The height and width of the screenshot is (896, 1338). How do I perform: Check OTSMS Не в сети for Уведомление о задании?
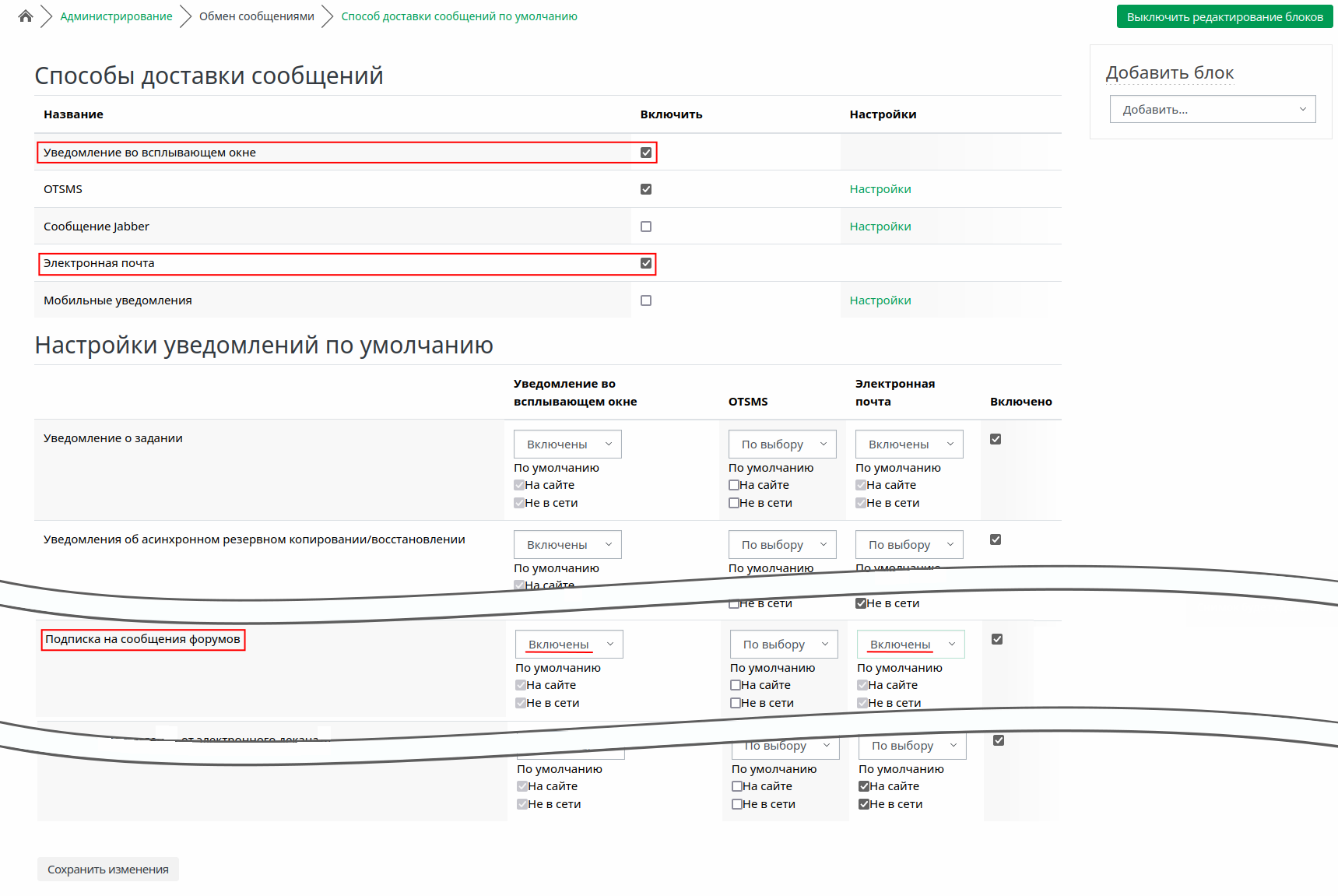click(x=734, y=503)
